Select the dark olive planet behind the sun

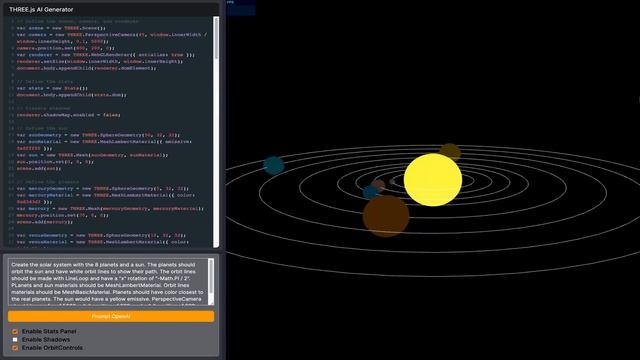click(x=450, y=151)
